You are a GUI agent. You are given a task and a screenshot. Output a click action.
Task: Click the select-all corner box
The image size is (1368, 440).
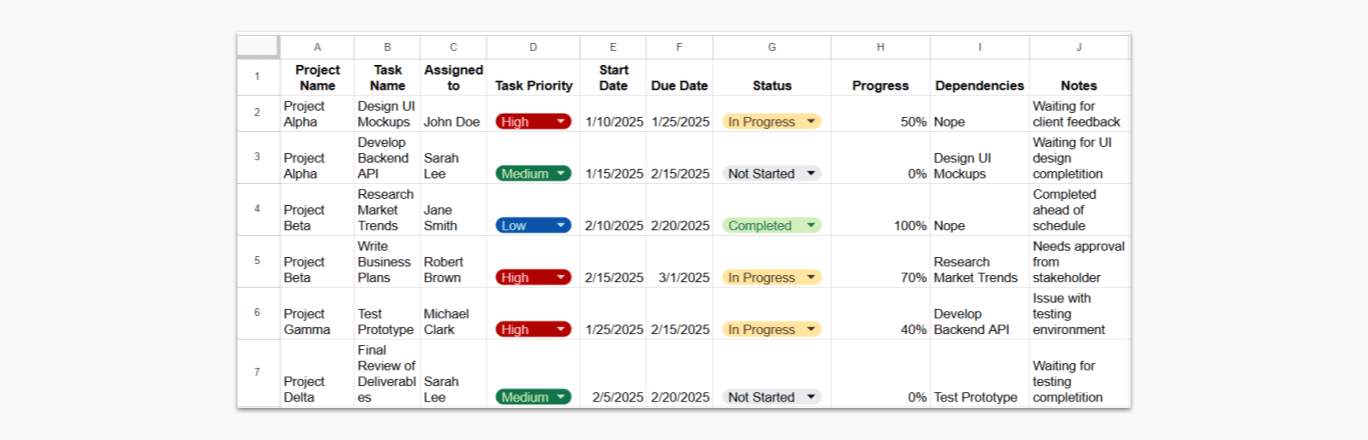(258, 47)
